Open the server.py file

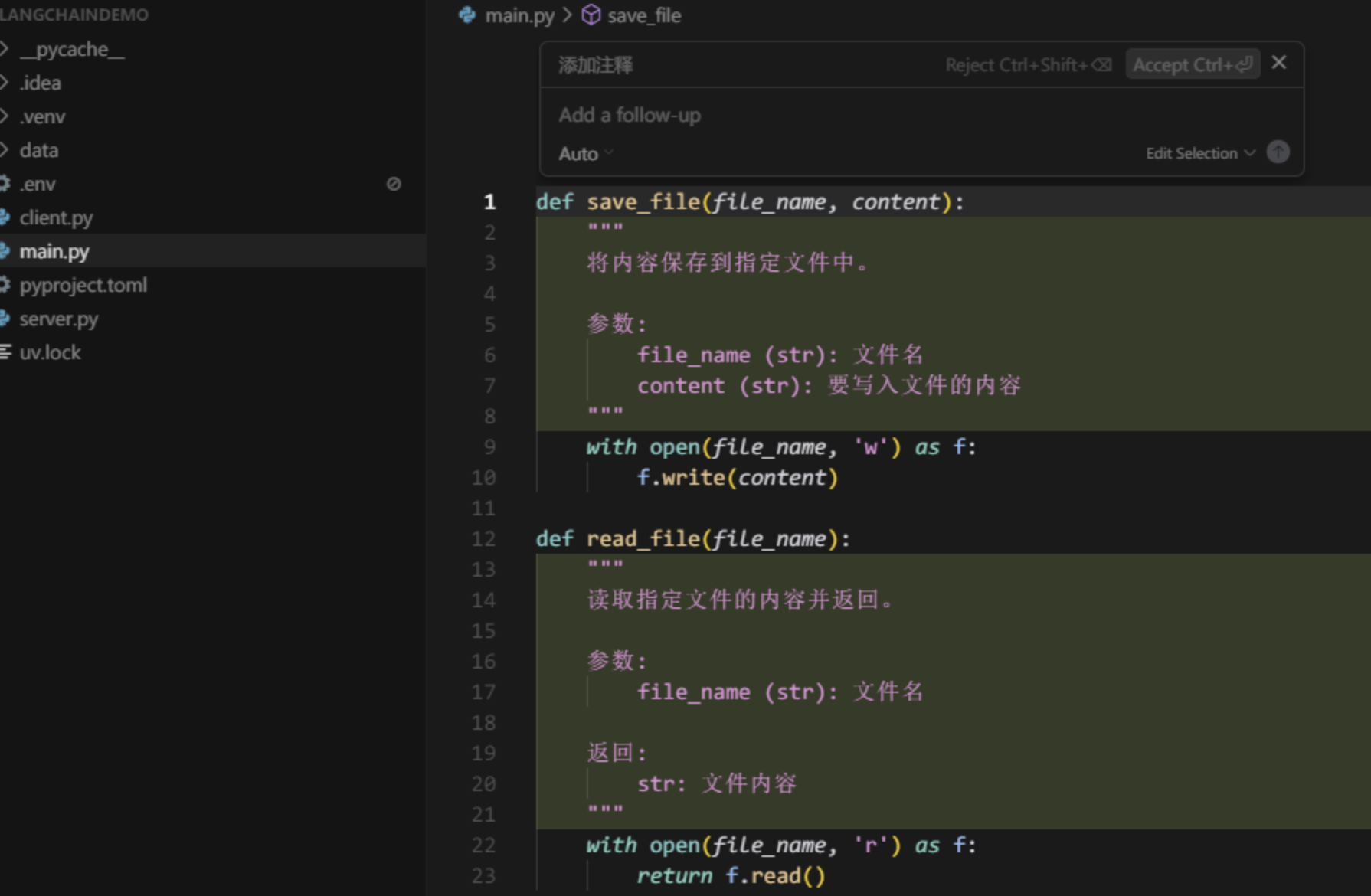(x=58, y=319)
